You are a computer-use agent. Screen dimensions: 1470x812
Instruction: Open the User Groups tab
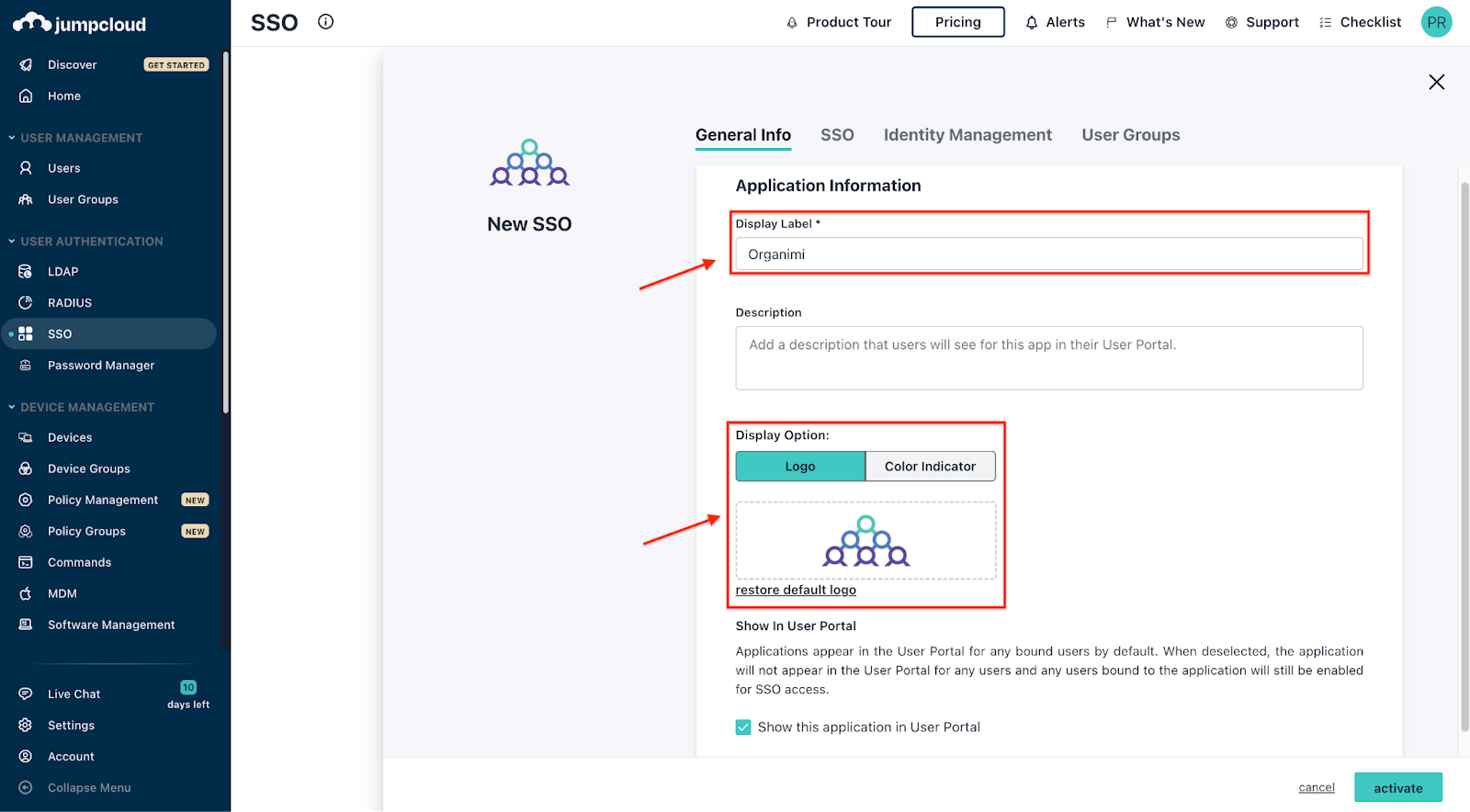pyautogui.click(x=1130, y=135)
